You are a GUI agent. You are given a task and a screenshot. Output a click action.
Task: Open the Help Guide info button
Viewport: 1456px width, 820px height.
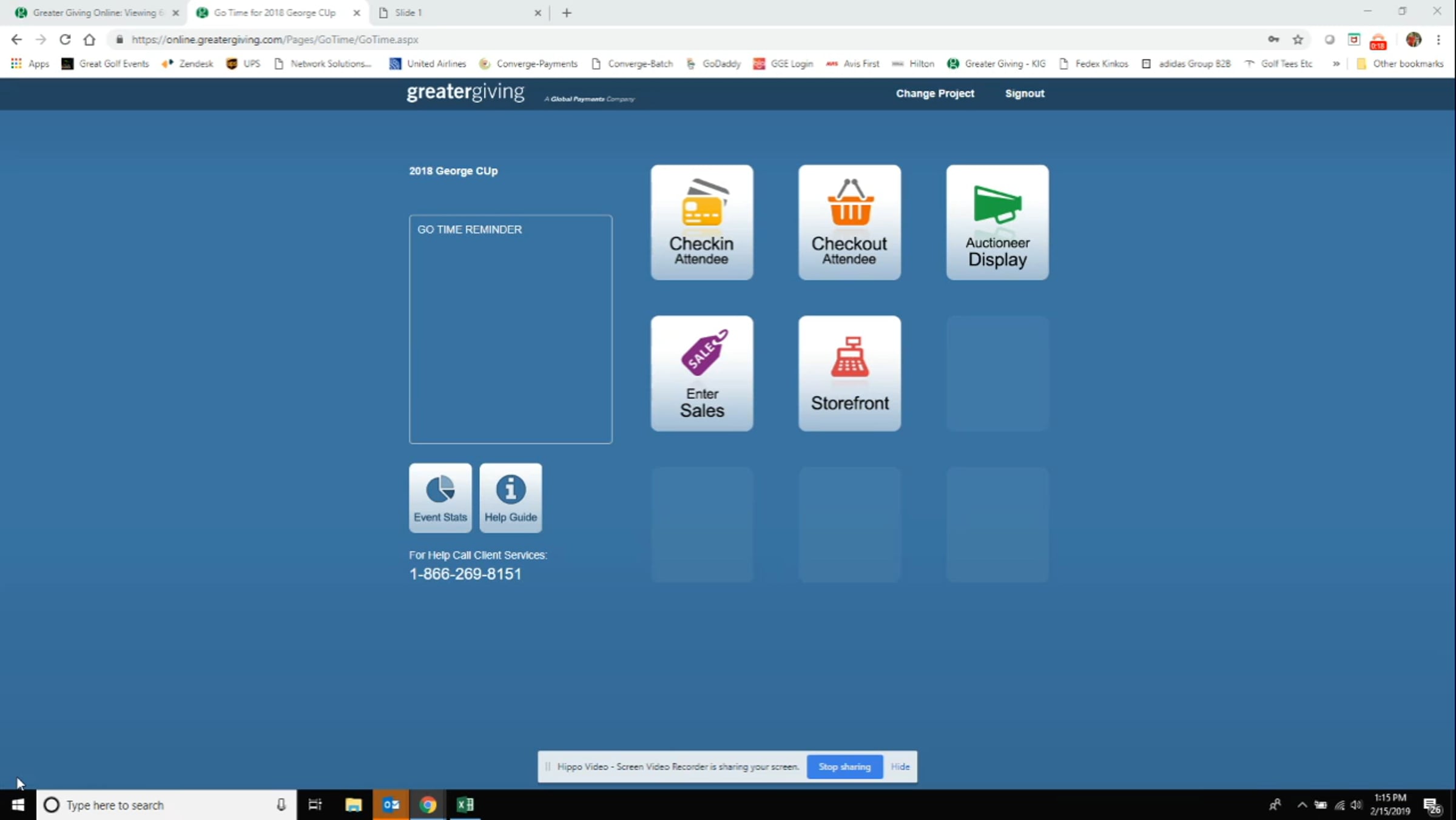pos(511,498)
